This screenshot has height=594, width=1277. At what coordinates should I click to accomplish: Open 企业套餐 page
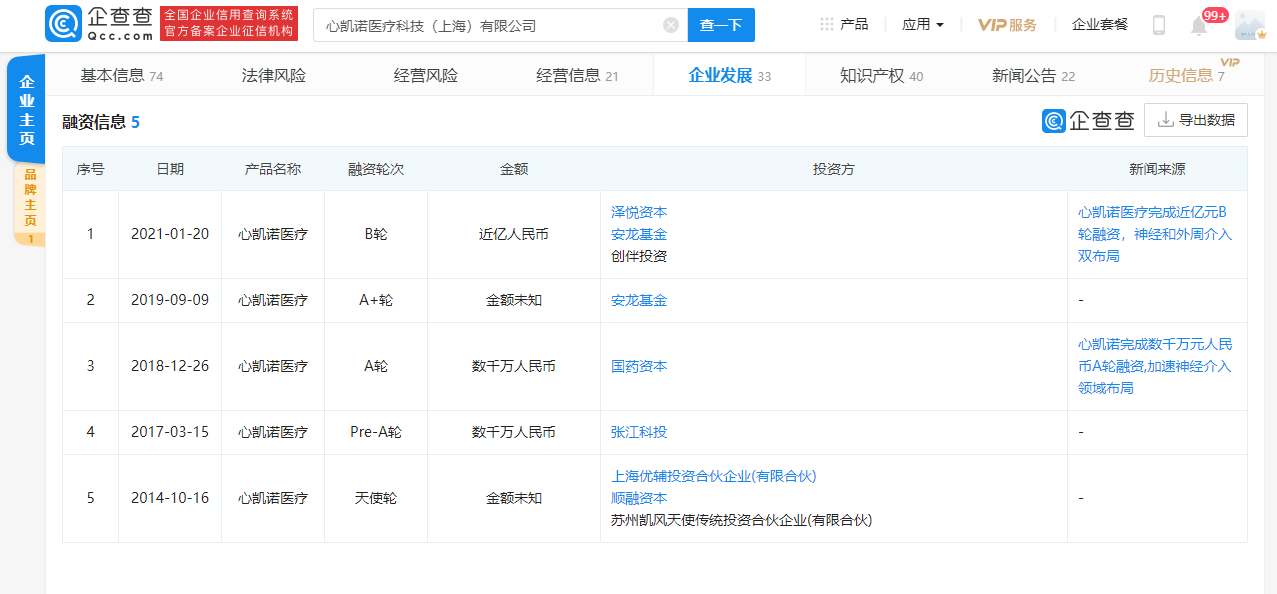(x=1100, y=24)
